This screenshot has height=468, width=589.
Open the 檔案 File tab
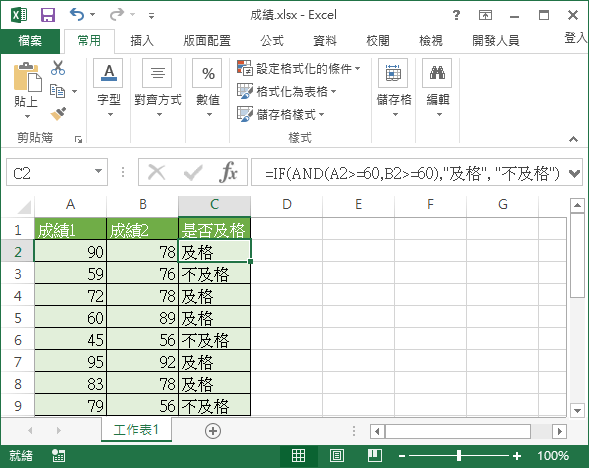[30, 41]
